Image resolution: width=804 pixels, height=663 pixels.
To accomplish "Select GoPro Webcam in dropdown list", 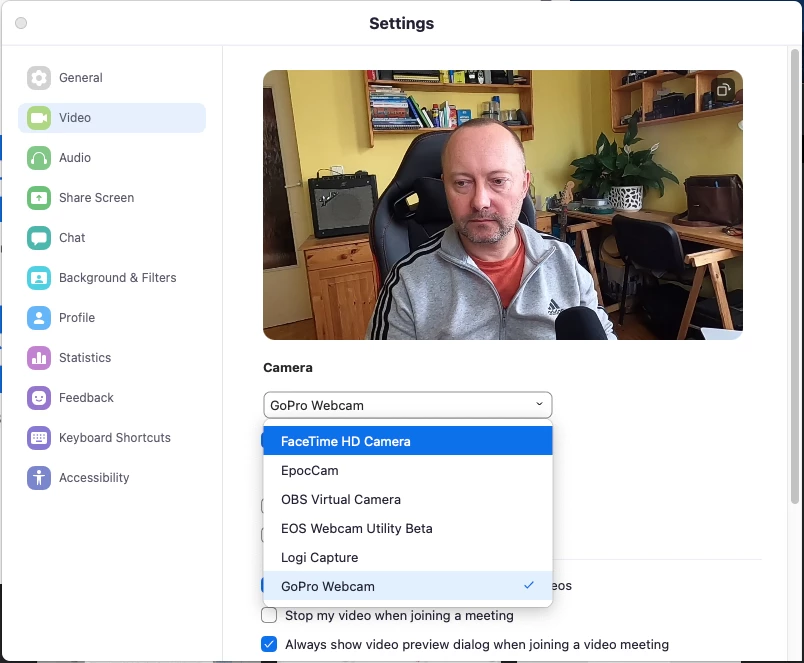I will 408,586.
